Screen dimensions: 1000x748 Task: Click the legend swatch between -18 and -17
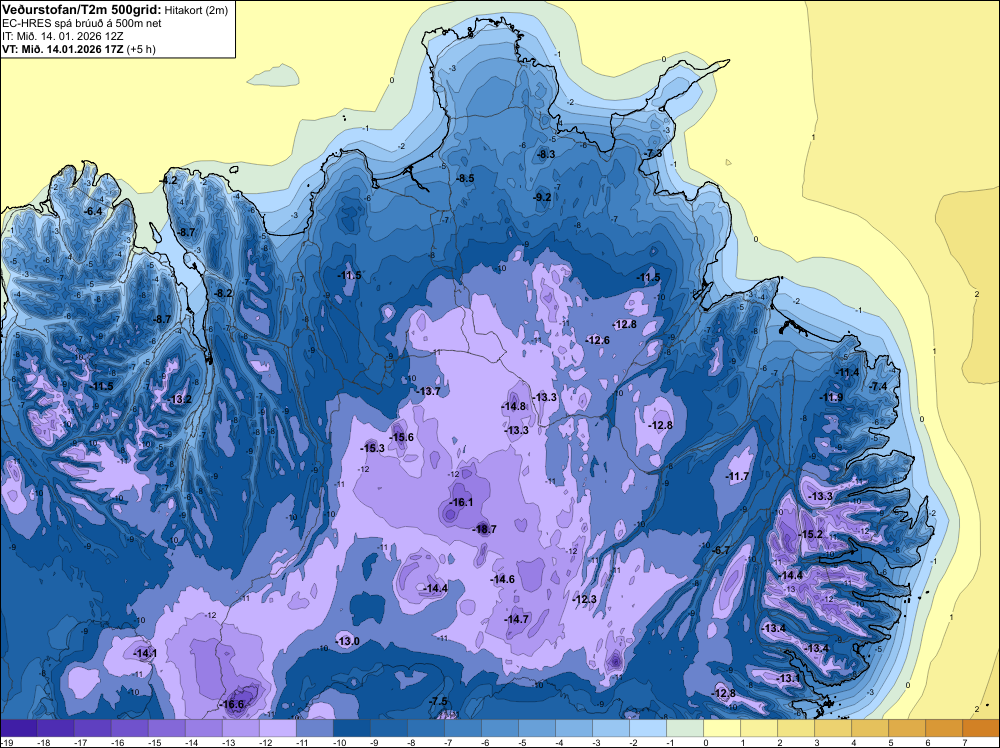[x=55, y=728]
